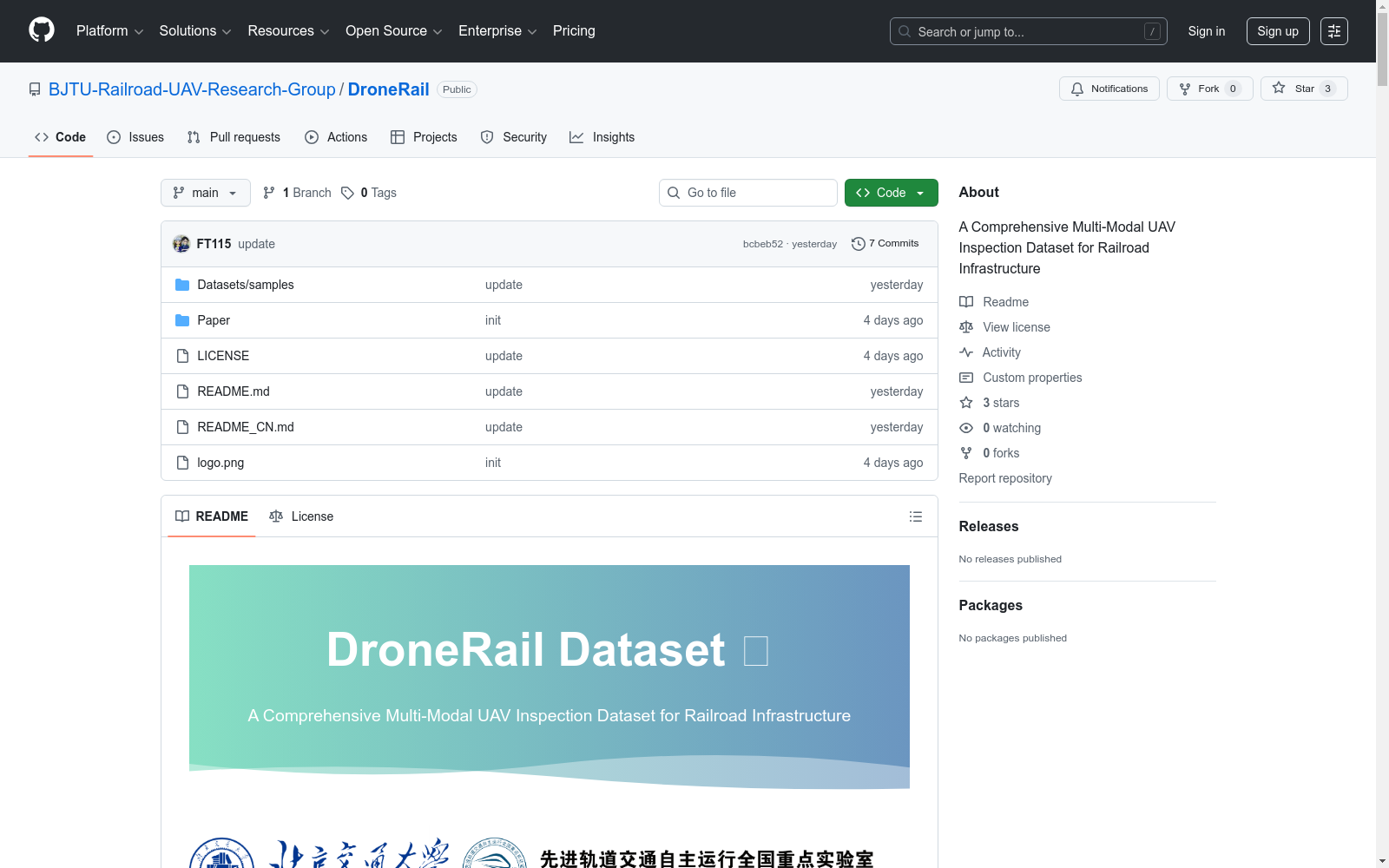Viewport: 1389px width, 868px height.
Task: Open the Actions tab
Action: click(x=336, y=137)
